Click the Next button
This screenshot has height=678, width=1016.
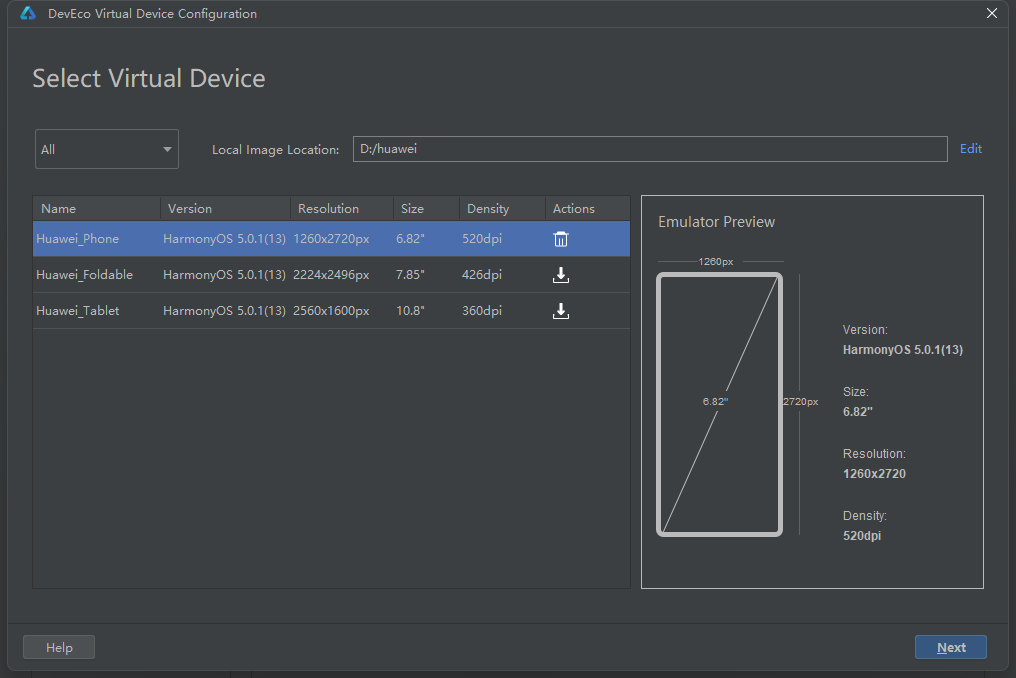pos(951,647)
